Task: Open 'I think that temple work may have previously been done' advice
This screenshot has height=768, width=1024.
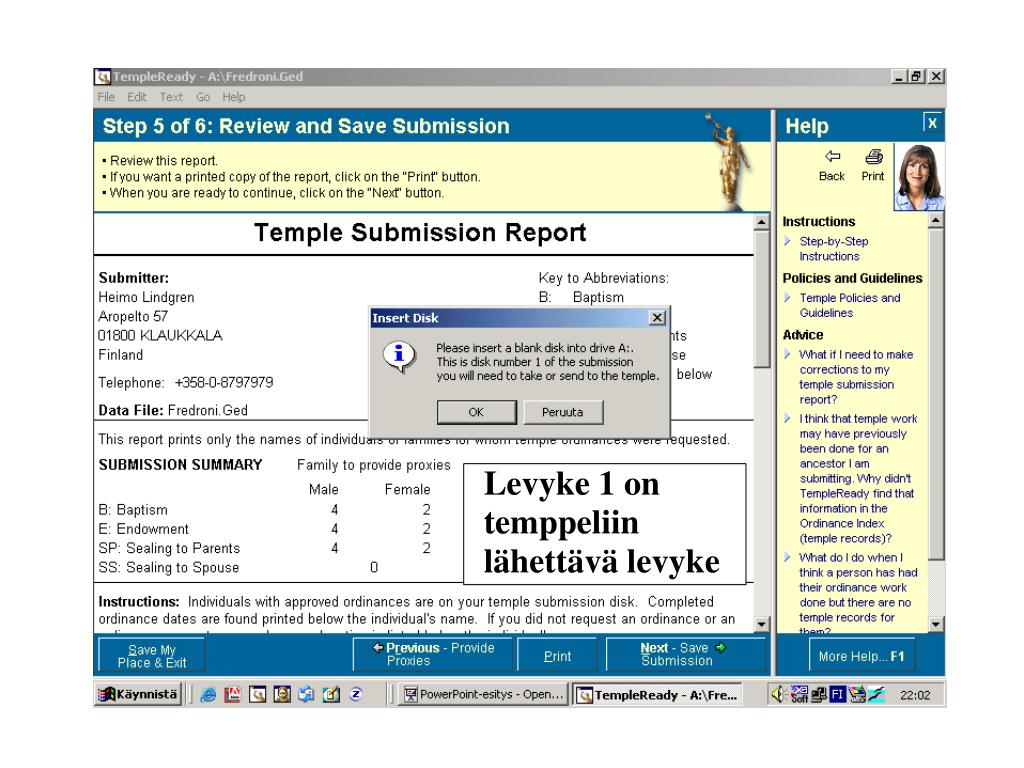Action: coord(858,479)
